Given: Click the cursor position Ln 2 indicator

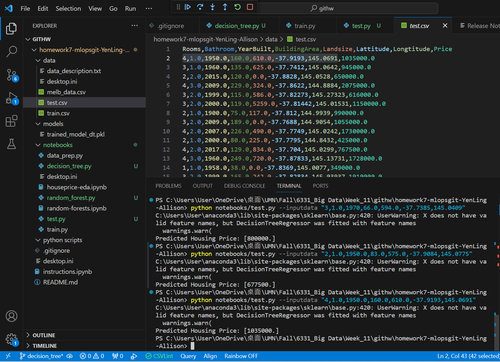Looking at the screenshot, I should (468, 356).
